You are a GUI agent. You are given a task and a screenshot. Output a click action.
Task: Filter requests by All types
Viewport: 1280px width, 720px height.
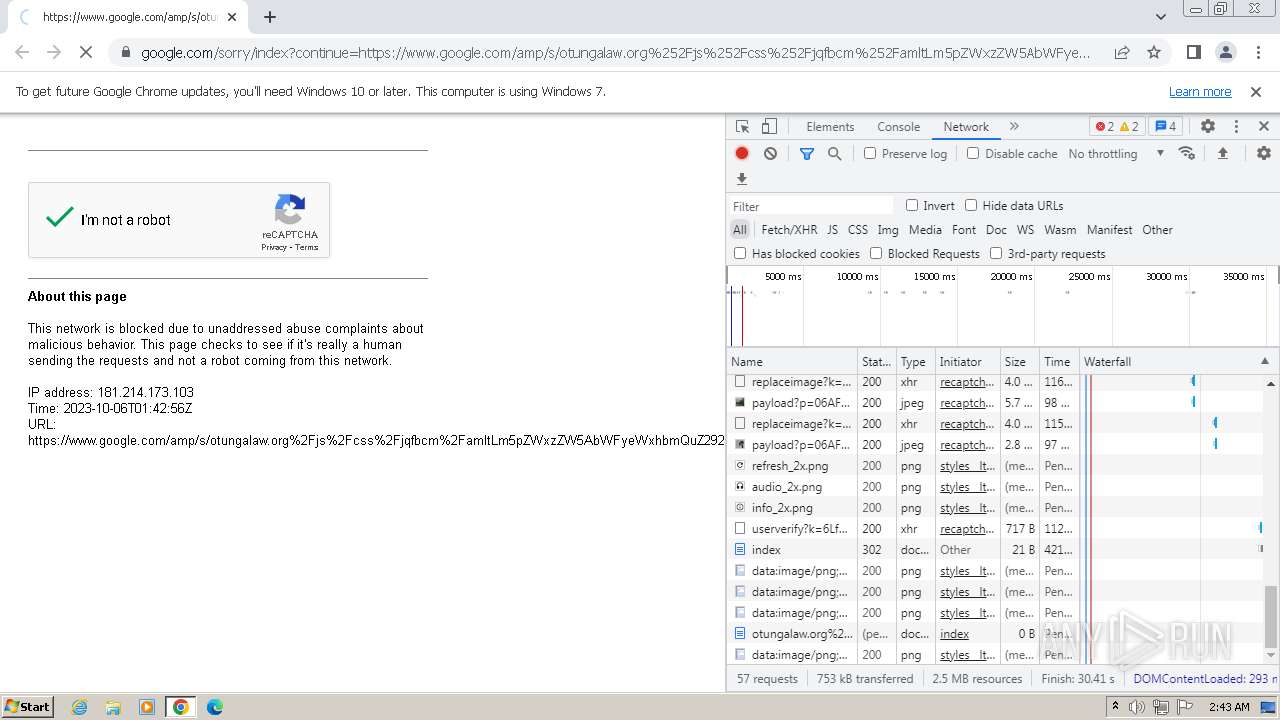(x=740, y=229)
